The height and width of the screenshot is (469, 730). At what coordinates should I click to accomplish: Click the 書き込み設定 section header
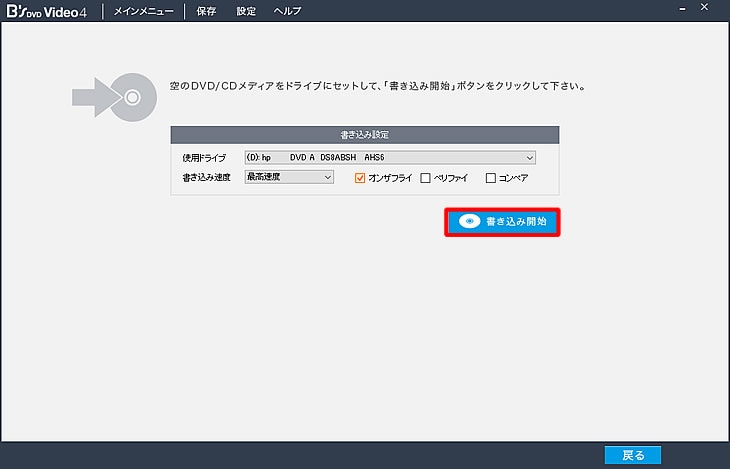click(365, 135)
